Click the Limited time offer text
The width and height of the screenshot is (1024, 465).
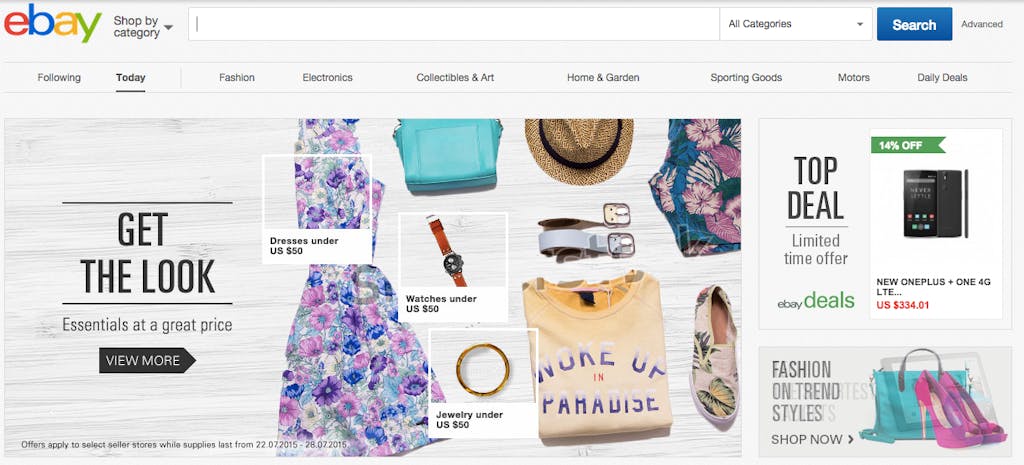pyautogui.click(x=816, y=249)
